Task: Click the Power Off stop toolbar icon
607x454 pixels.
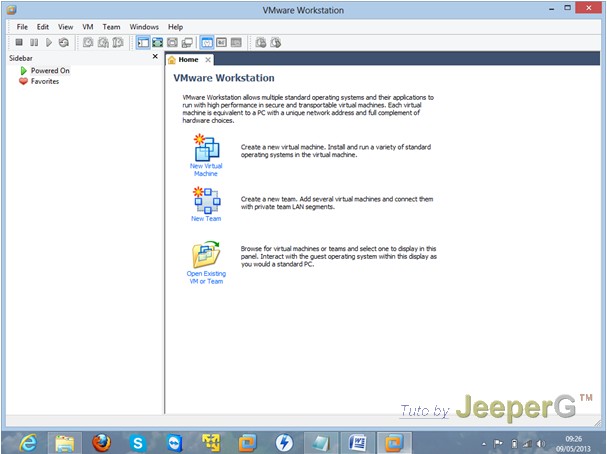Action: 19,42
